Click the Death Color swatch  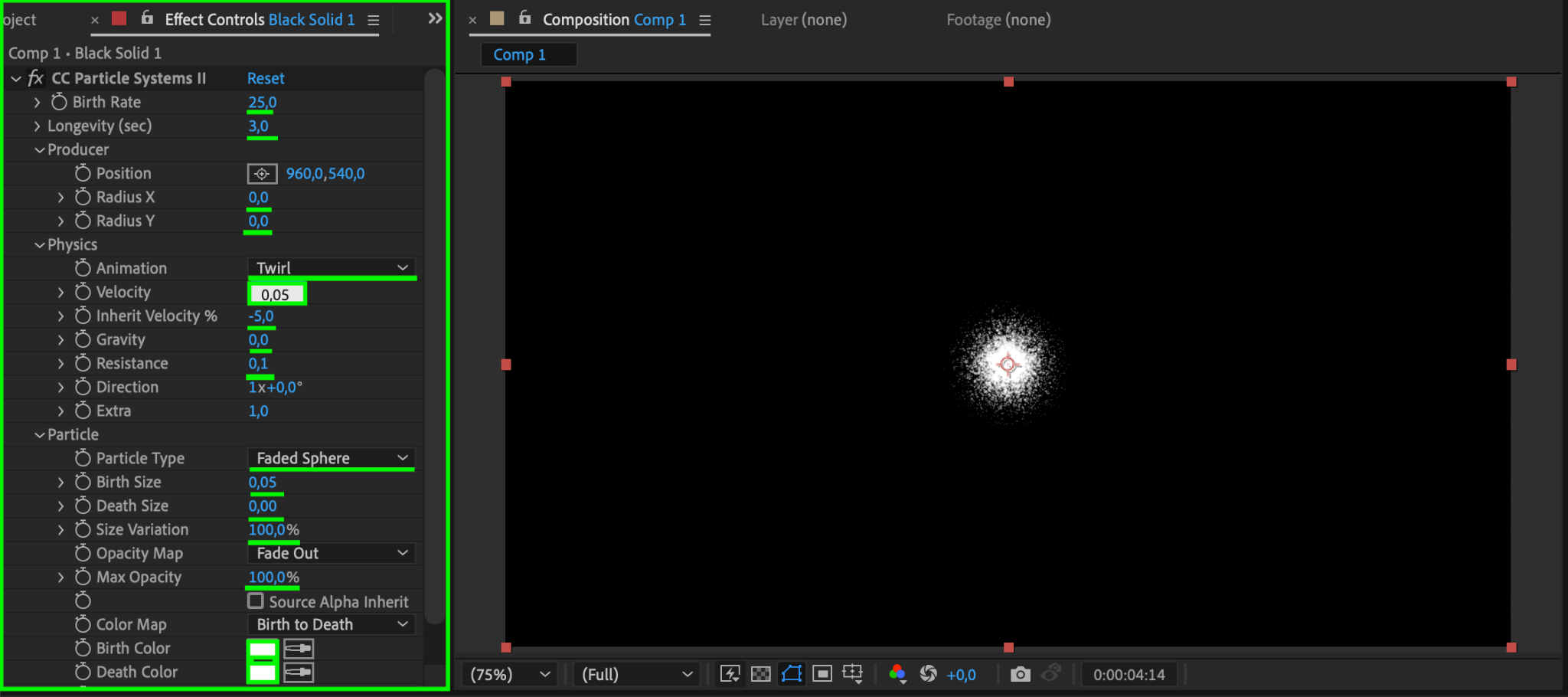coord(263,672)
